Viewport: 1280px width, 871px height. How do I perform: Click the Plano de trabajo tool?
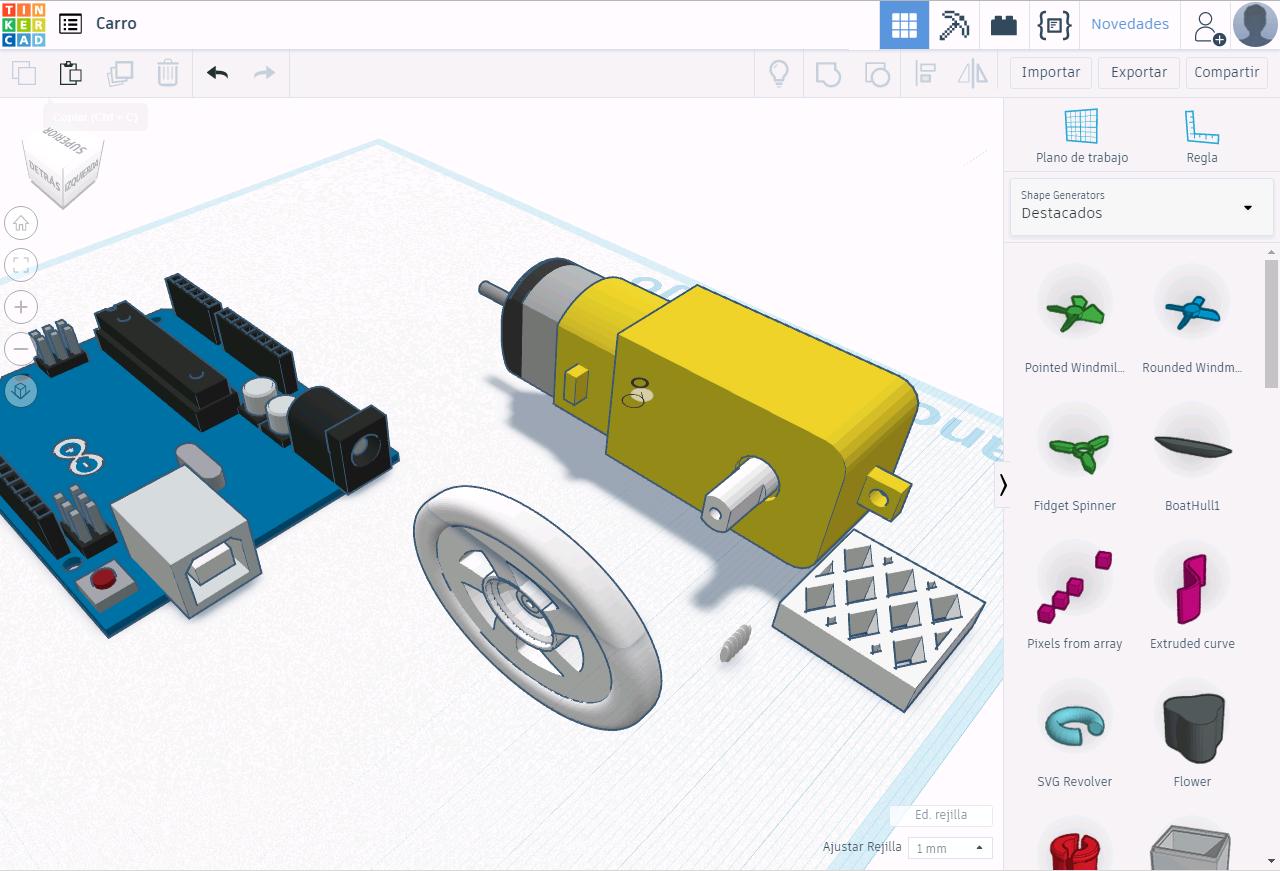(1080, 135)
